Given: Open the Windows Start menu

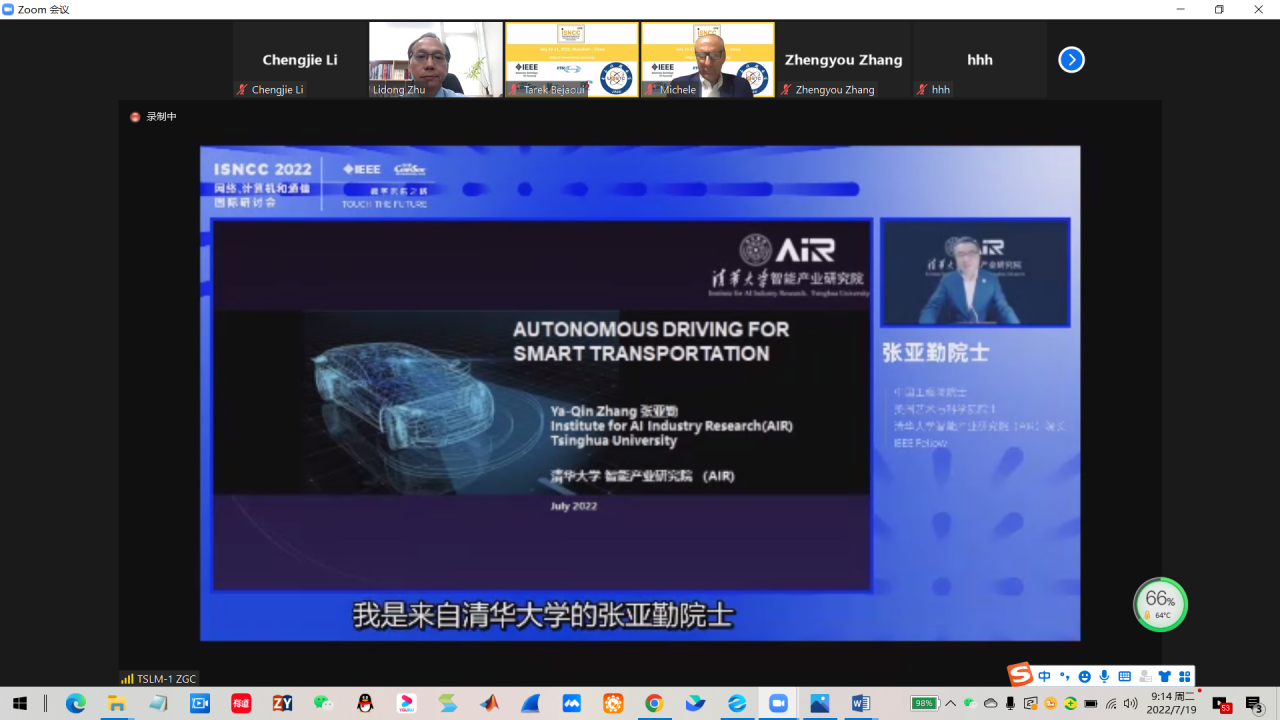Looking at the screenshot, I should click(20, 703).
